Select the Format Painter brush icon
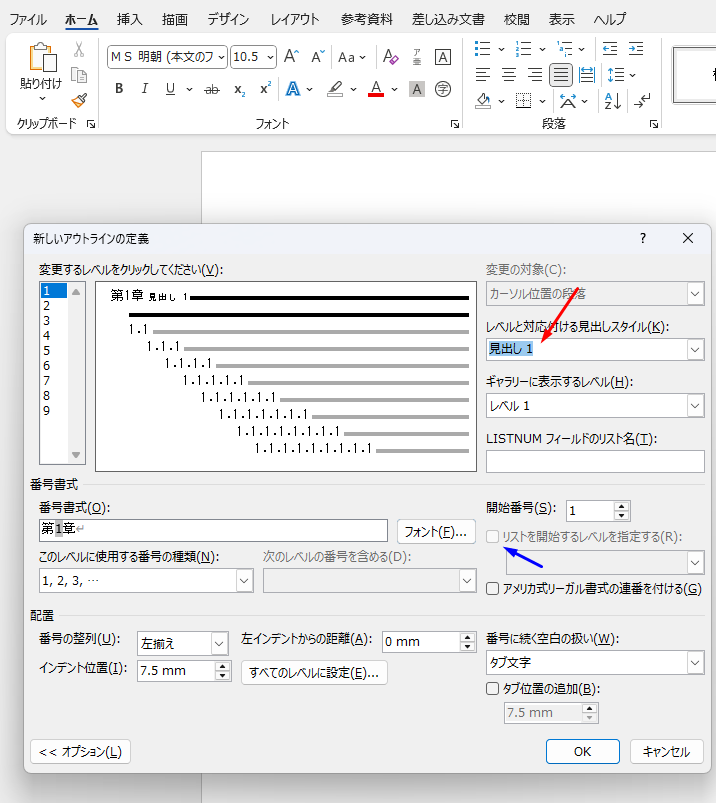 79,100
